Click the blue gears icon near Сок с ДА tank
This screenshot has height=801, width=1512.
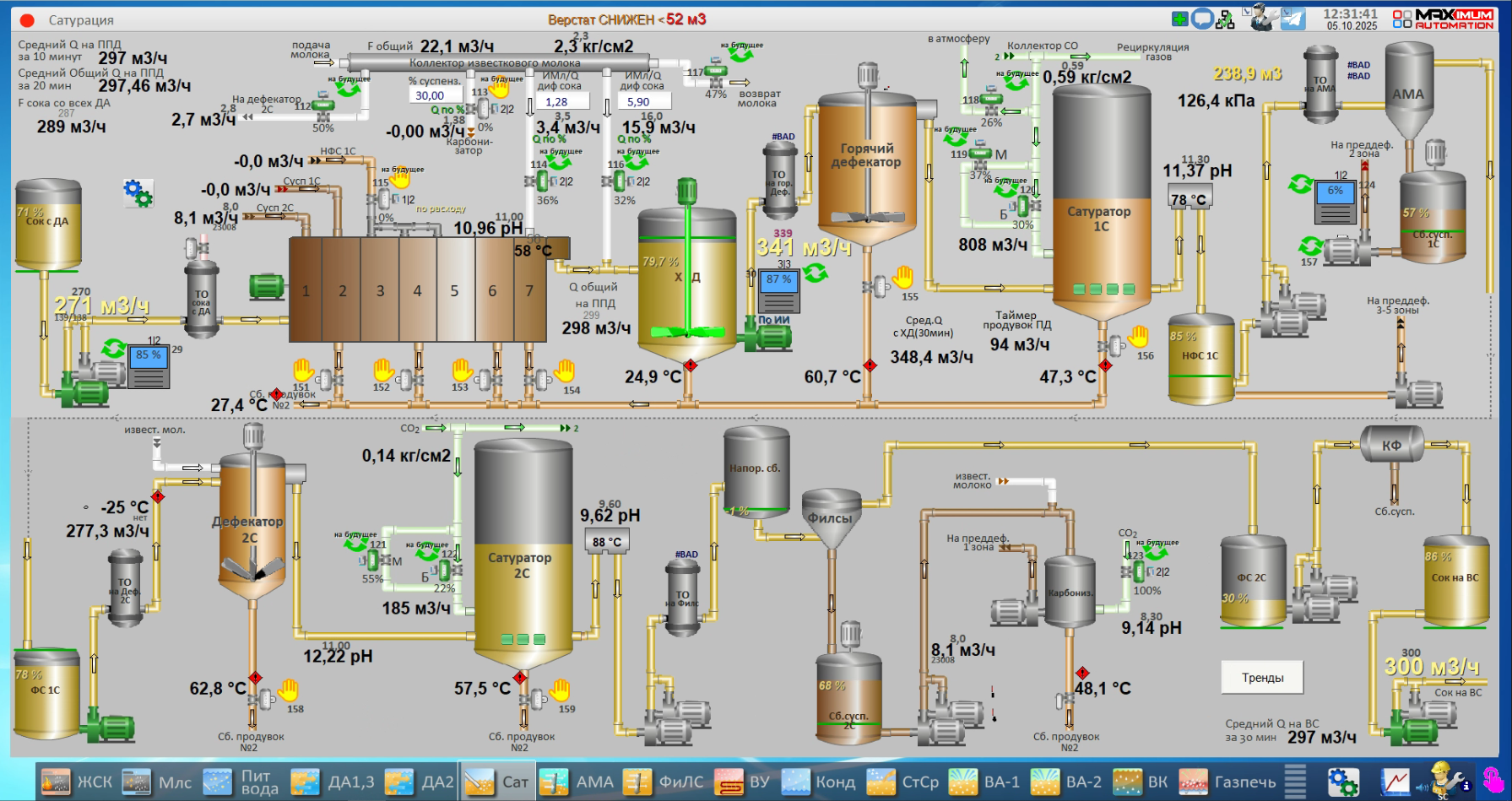pyautogui.click(x=138, y=193)
